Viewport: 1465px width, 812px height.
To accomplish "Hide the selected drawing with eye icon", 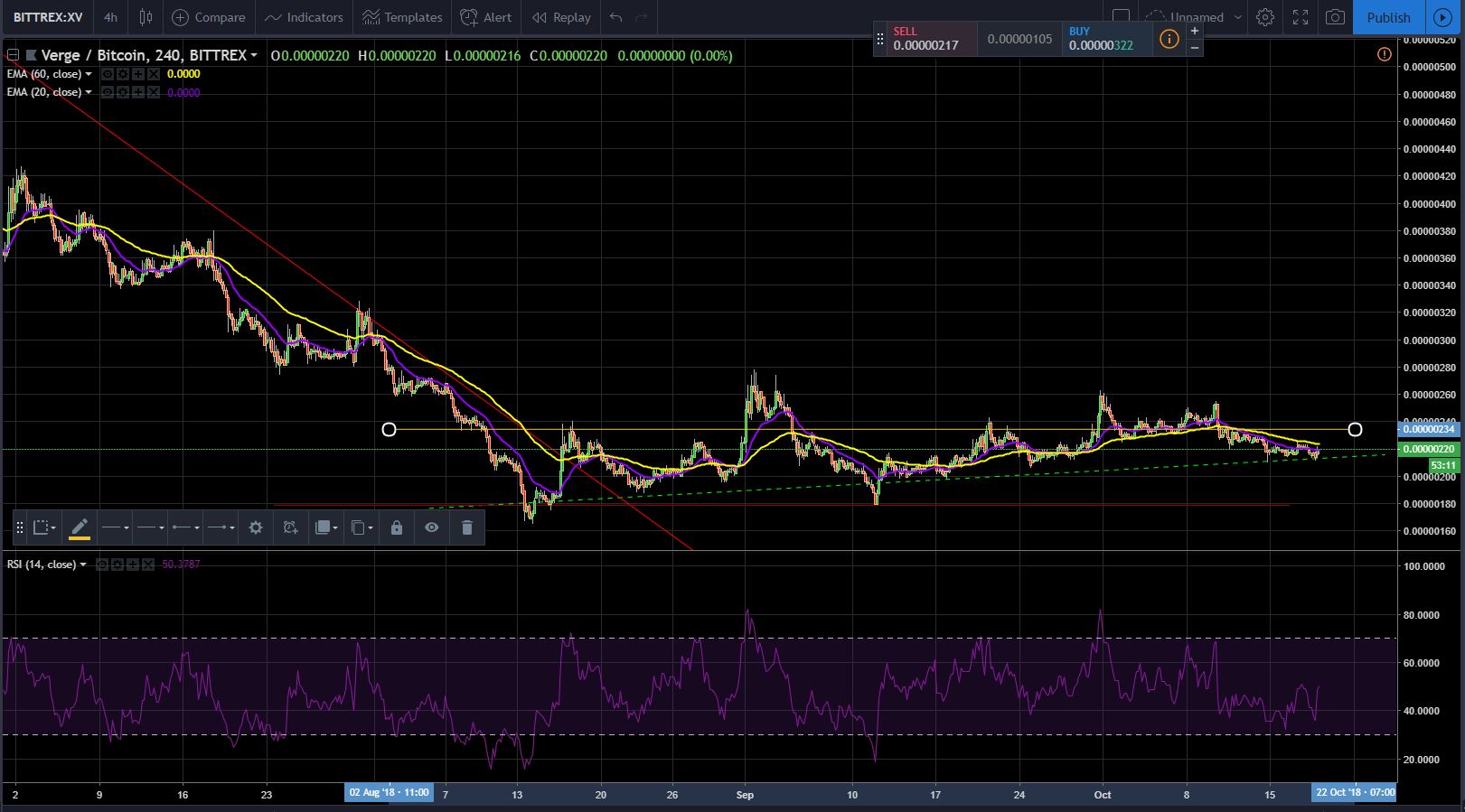I will pyautogui.click(x=432, y=527).
